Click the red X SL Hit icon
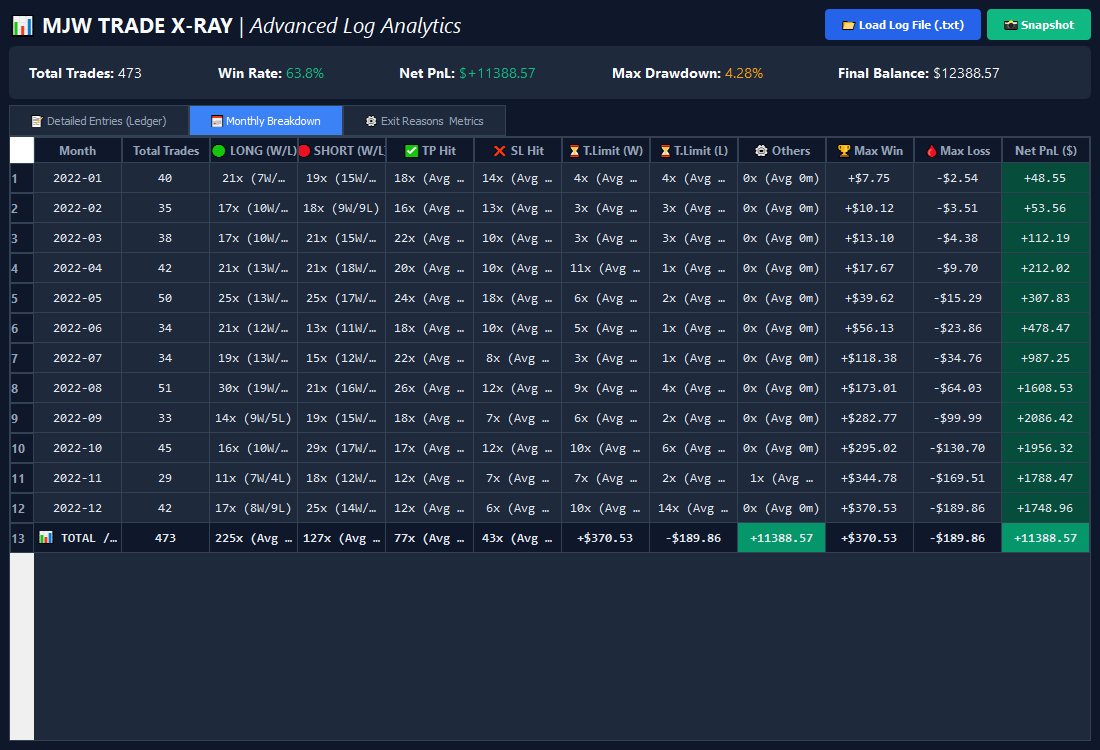The width and height of the screenshot is (1100, 750). coord(499,151)
